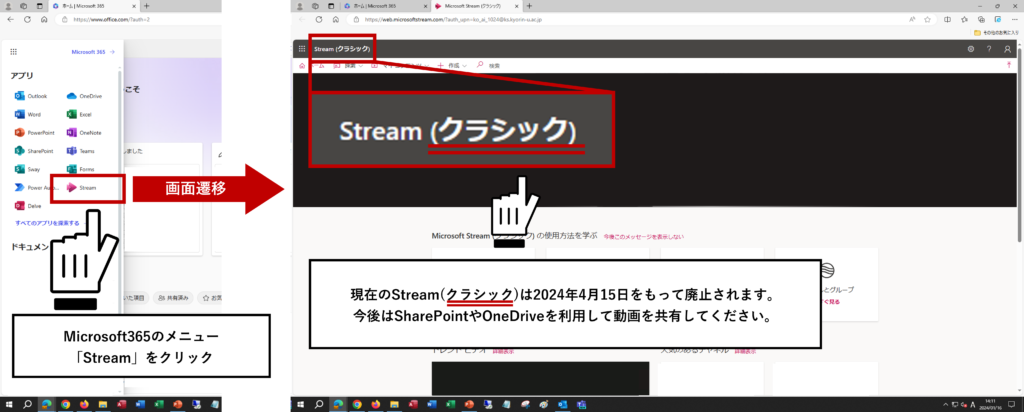1024x412 pixels.
Task: Open SharePoint from the apps list
Action: click(33, 151)
